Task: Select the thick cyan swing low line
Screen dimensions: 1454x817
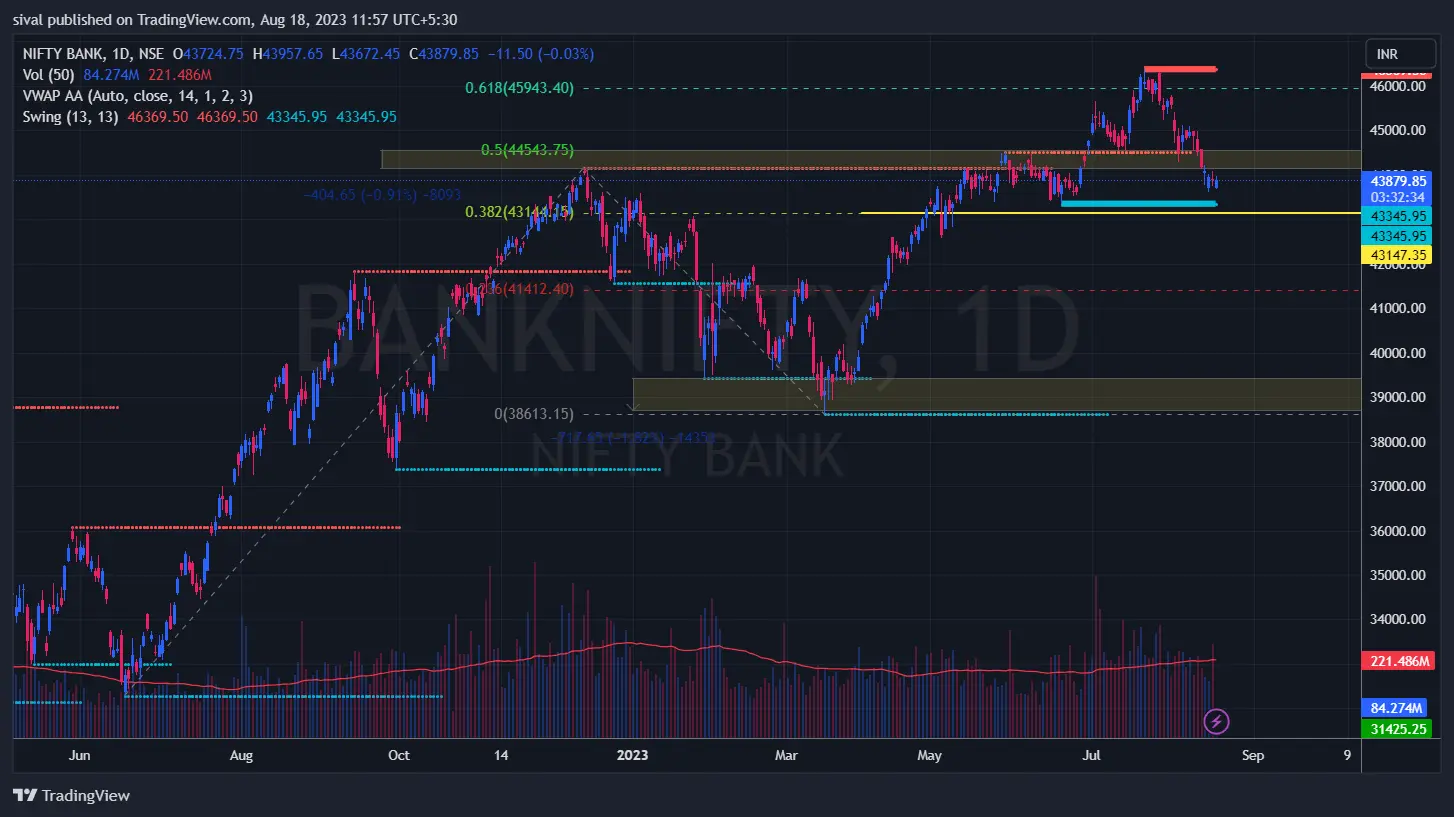Action: pos(1138,204)
